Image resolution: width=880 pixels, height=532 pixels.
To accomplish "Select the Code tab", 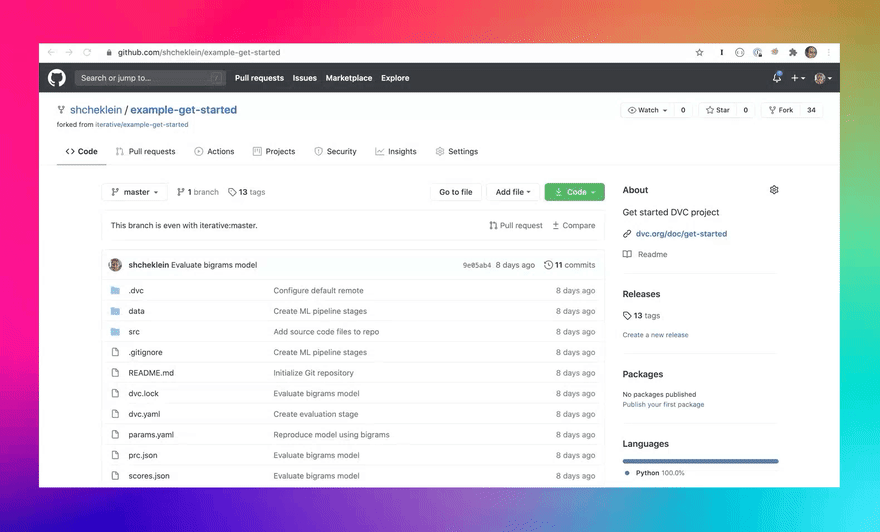I will pyautogui.click(x=81, y=152).
